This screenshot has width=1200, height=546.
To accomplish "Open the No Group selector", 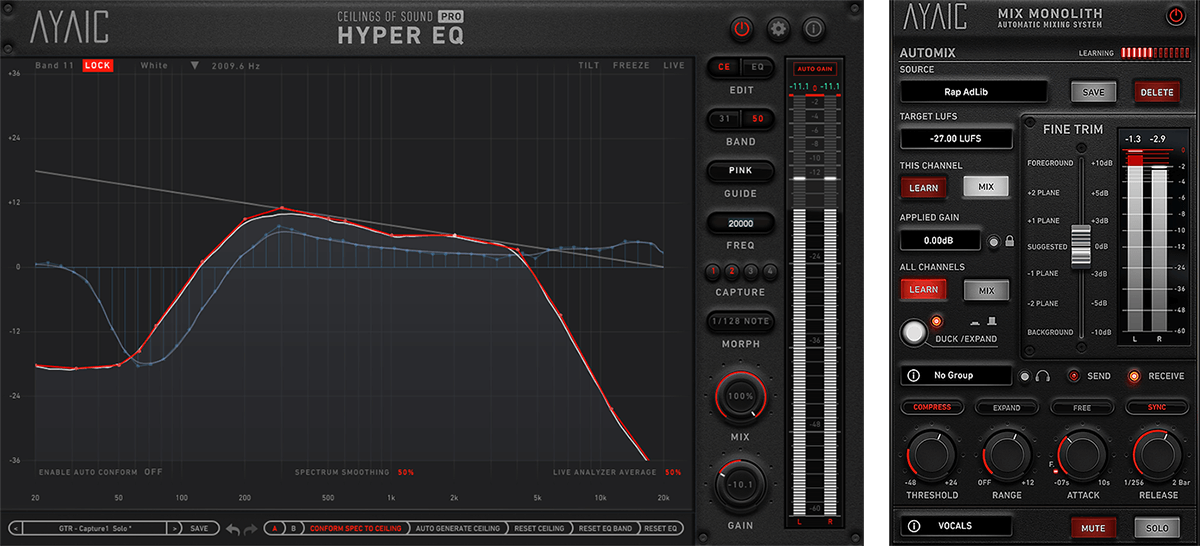I will coord(955,376).
